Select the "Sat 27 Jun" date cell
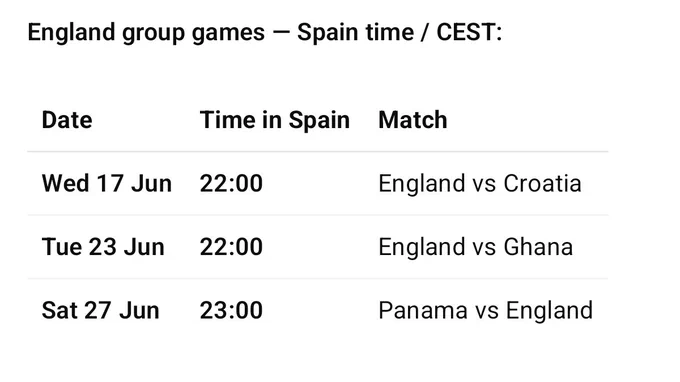 click(x=101, y=310)
